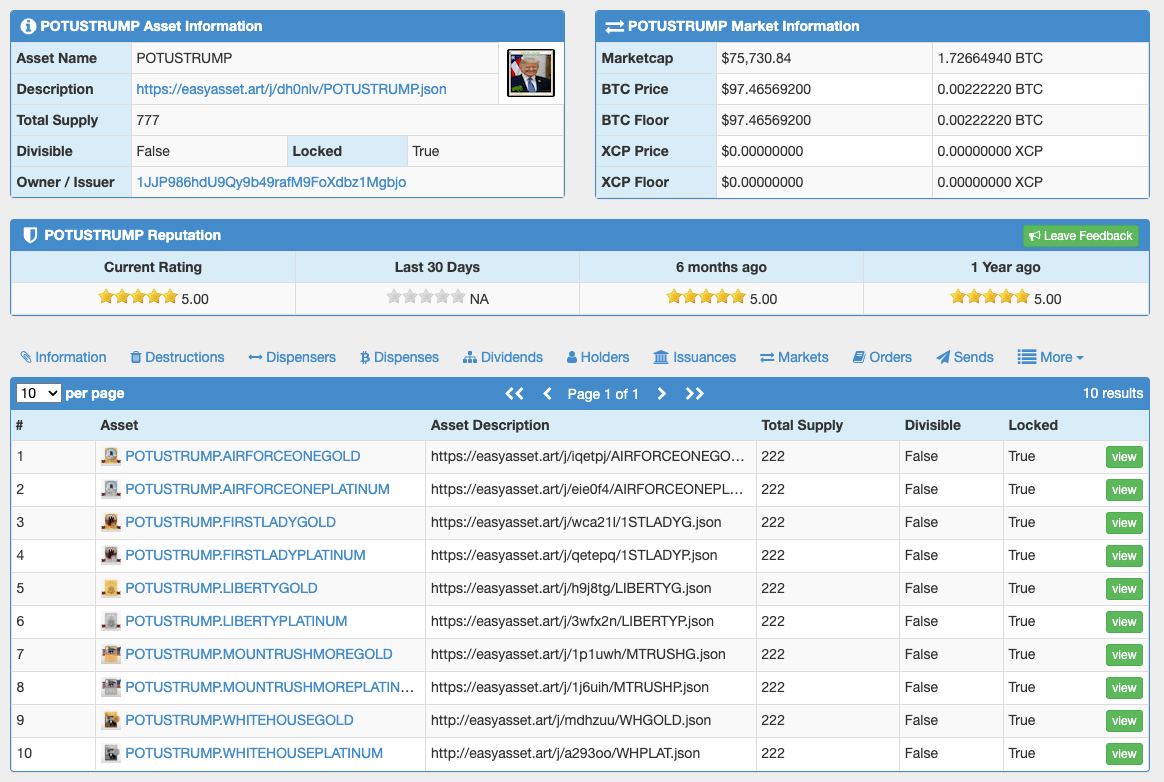This screenshot has width=1164, height=782.
Task: Select the WHPLAT.json description URL cell
Action: 565,753
